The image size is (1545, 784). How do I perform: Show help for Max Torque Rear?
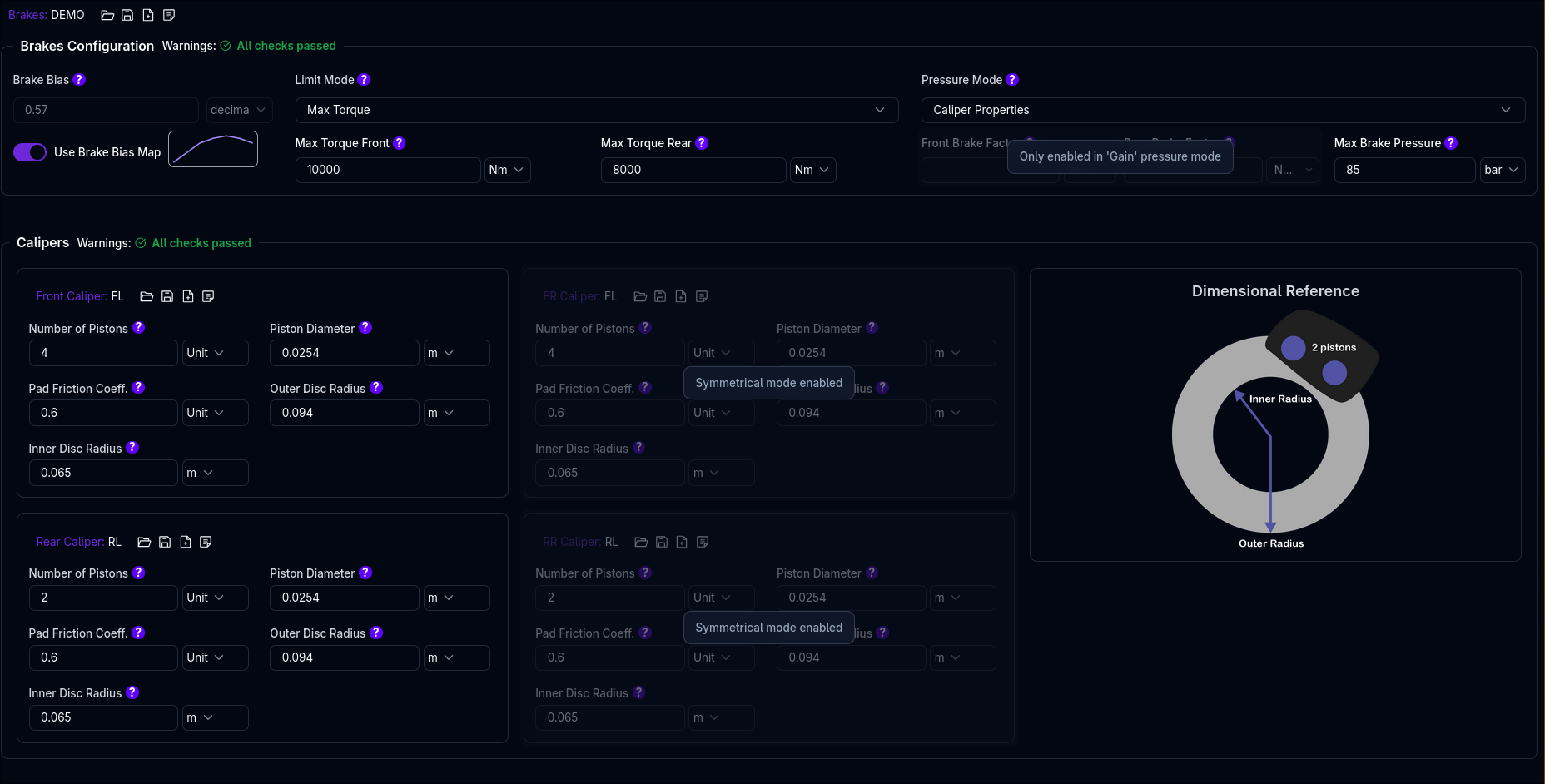pos(702,143)
